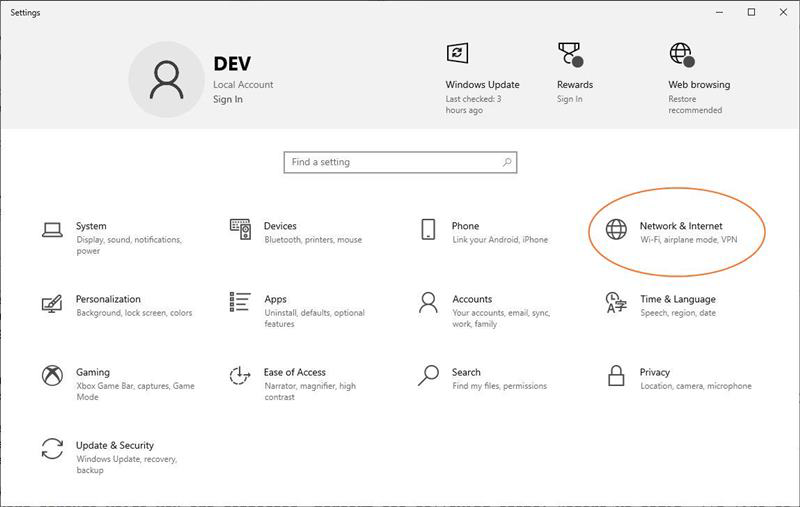Focus the Find a setting field

[401, 162]
